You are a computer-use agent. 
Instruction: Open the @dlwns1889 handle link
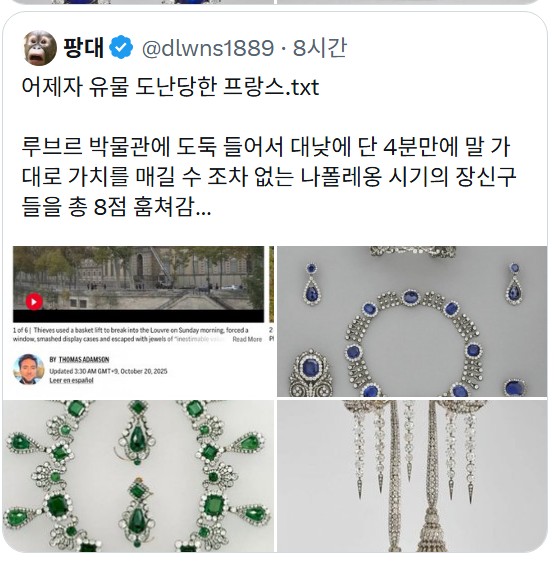(208, 48)
